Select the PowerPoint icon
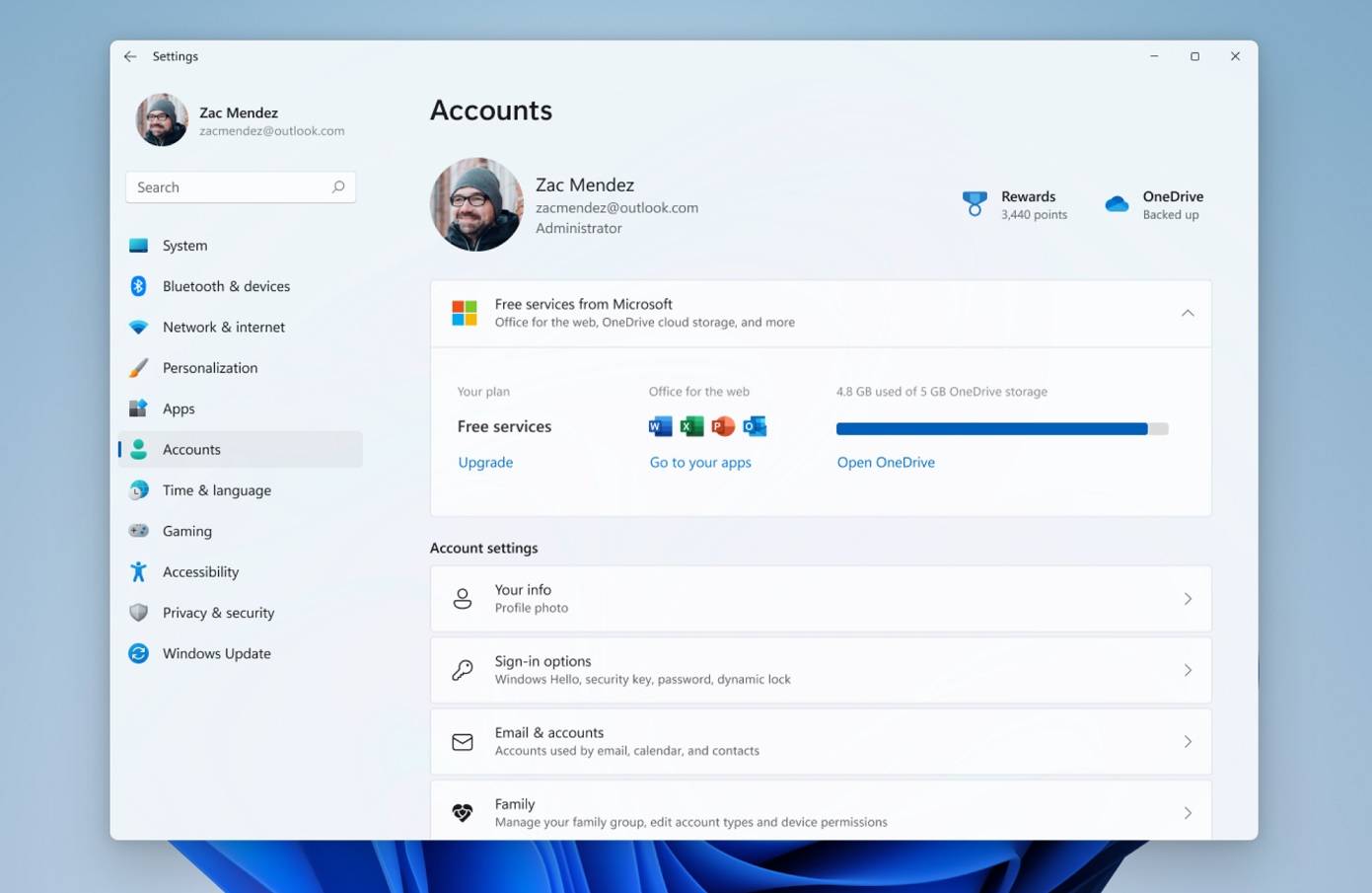1372x893 pixels. (x=722, y=425)
